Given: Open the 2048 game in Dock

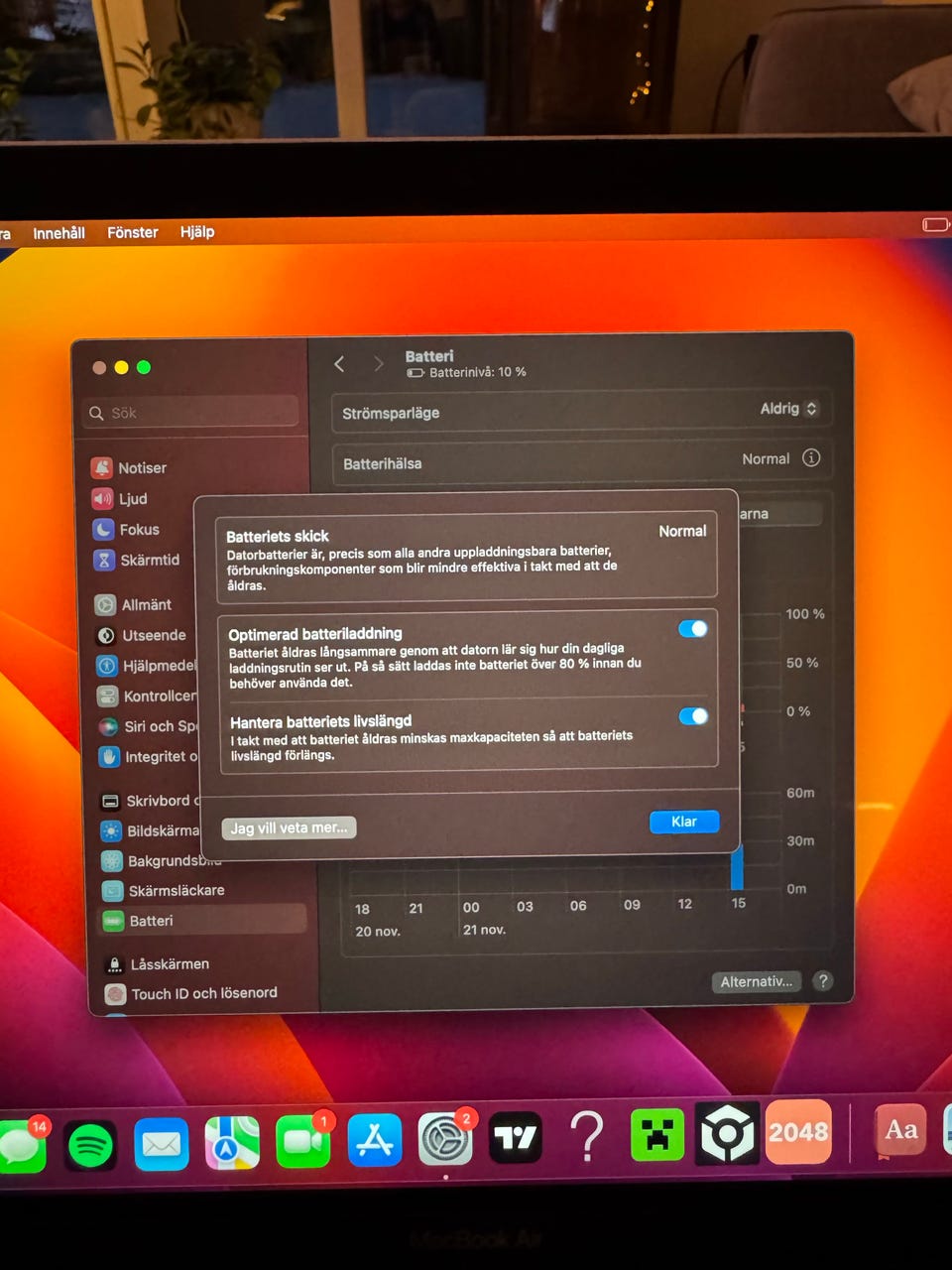Looking at the screenshot, I should tap(798, 1131).
